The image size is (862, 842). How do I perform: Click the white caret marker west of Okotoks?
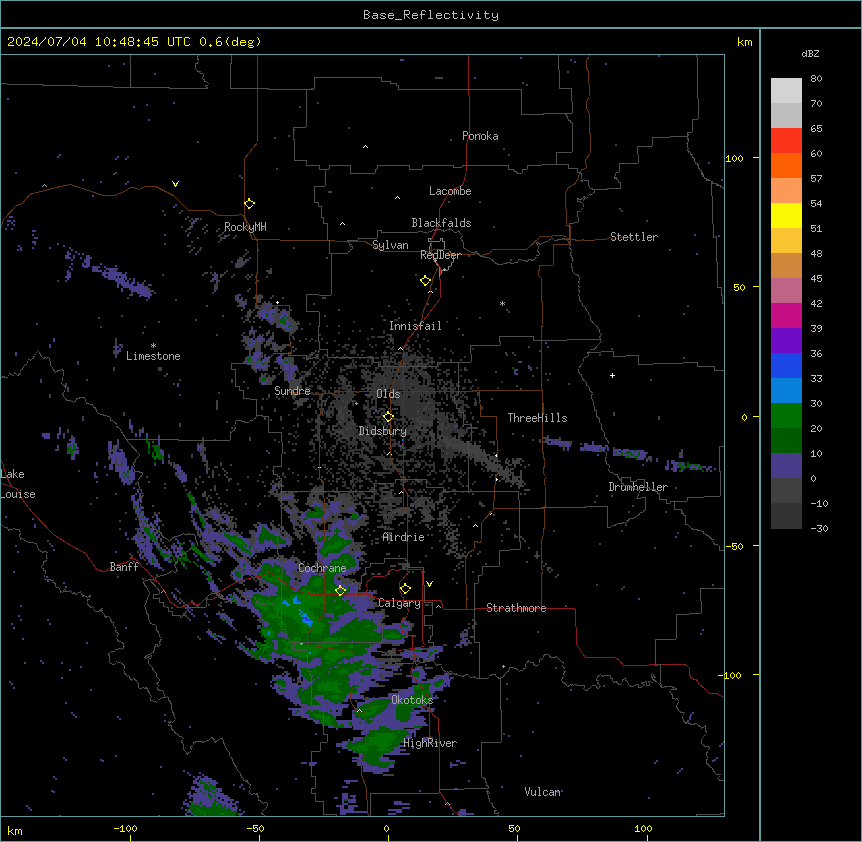pyautogui.click(x=359, y=711)
